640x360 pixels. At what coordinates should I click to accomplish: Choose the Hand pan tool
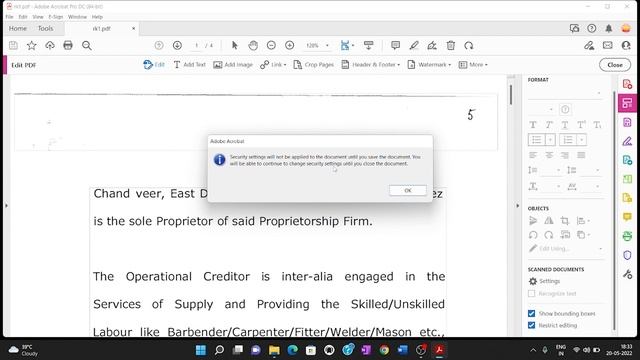(253, 45)
